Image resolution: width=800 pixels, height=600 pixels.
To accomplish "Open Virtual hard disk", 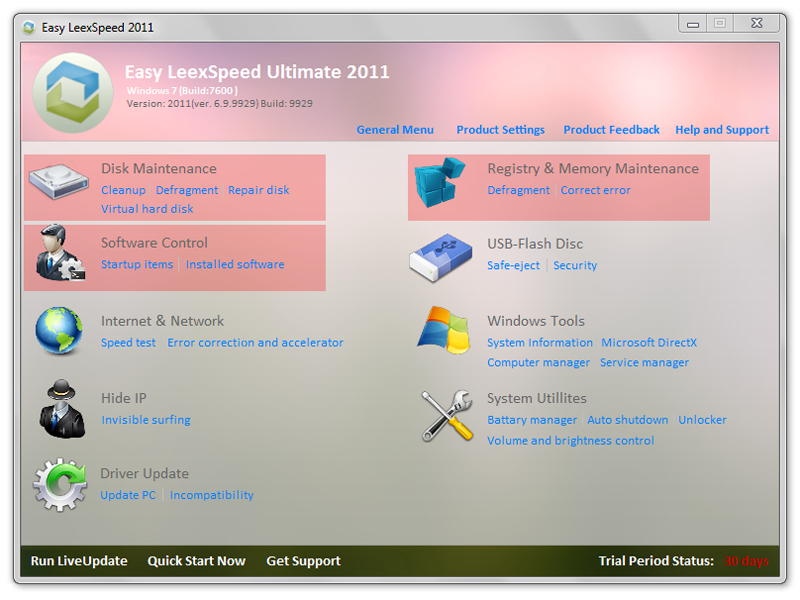I will [x=147, y=209].
